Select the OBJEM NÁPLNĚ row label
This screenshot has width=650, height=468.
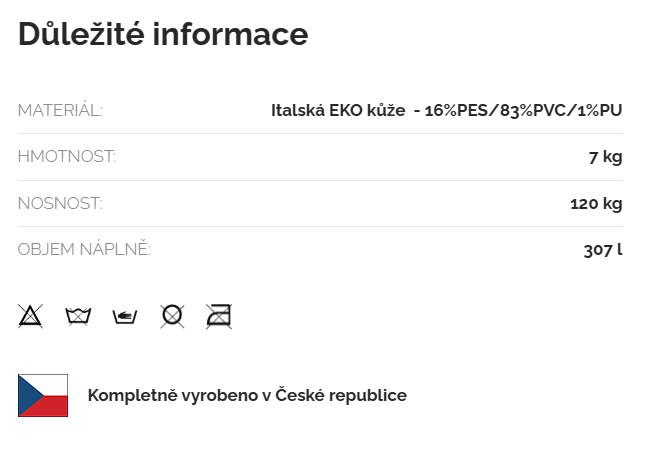84,250
